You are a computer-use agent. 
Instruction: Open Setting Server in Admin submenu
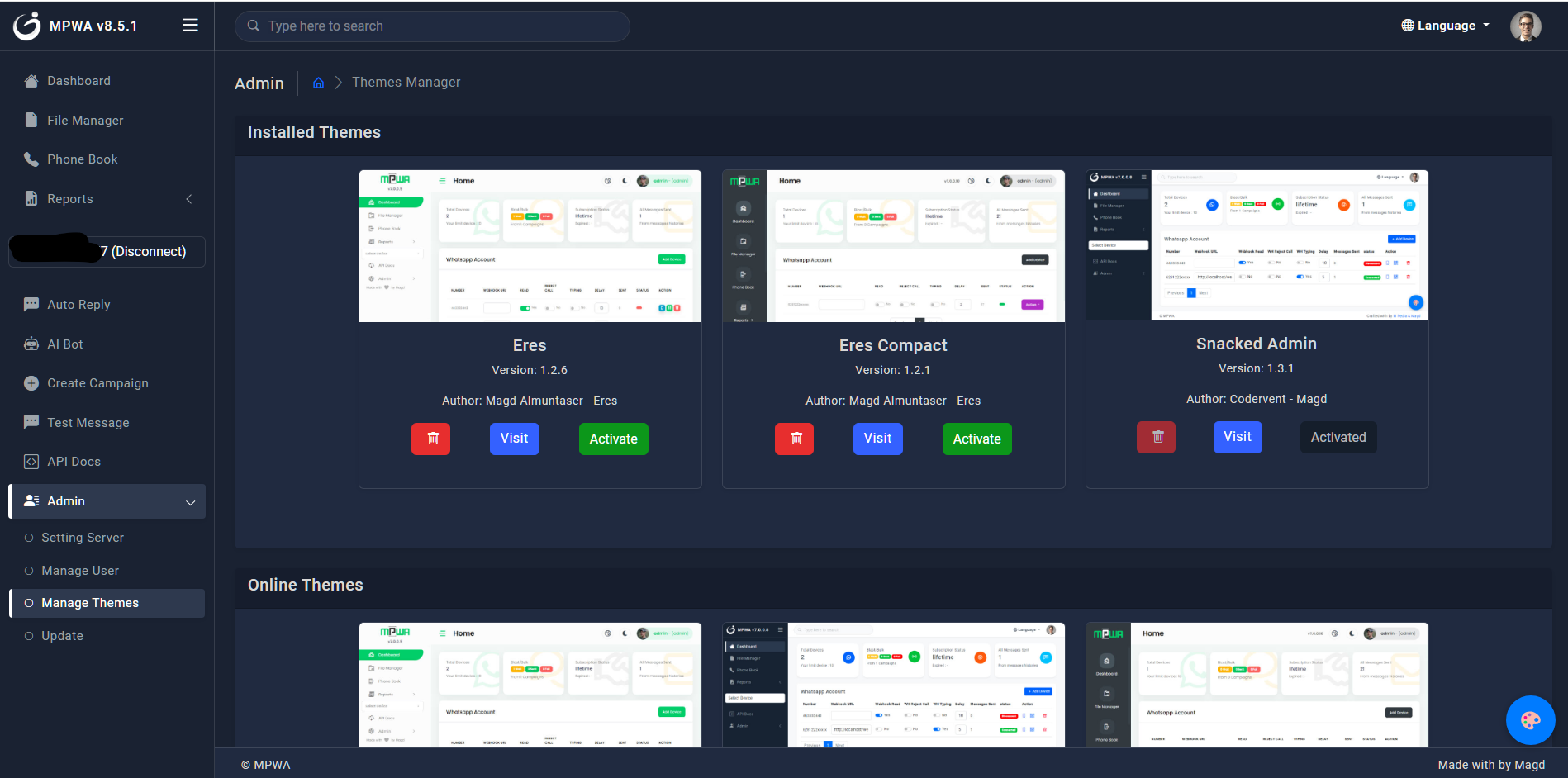click(x=83, y=538)
